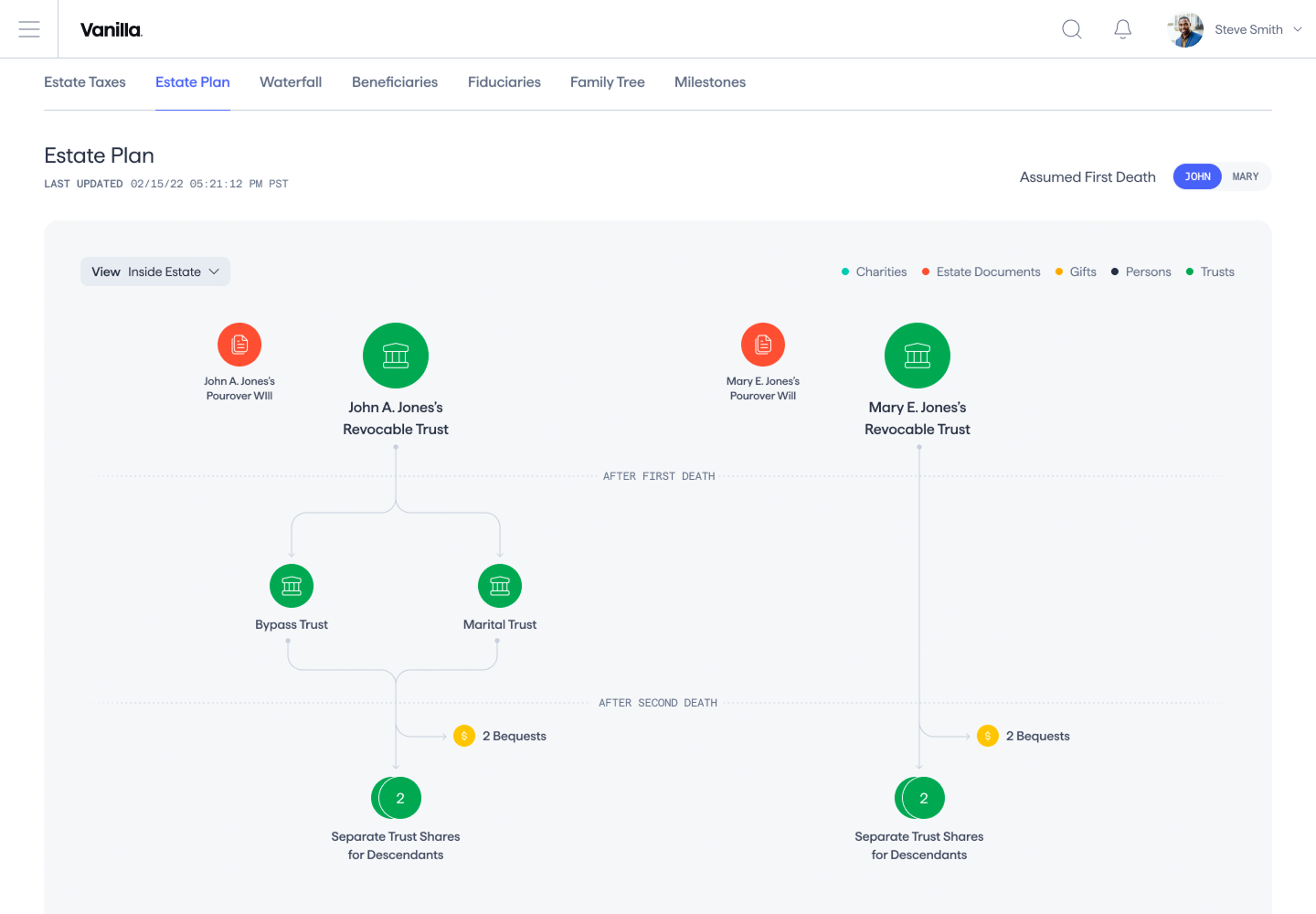Image resolution: width=1316 pixels, height=914 pixels.
Task: Click the Estate Documents legend color dot
Action: (x=926, y=271)
